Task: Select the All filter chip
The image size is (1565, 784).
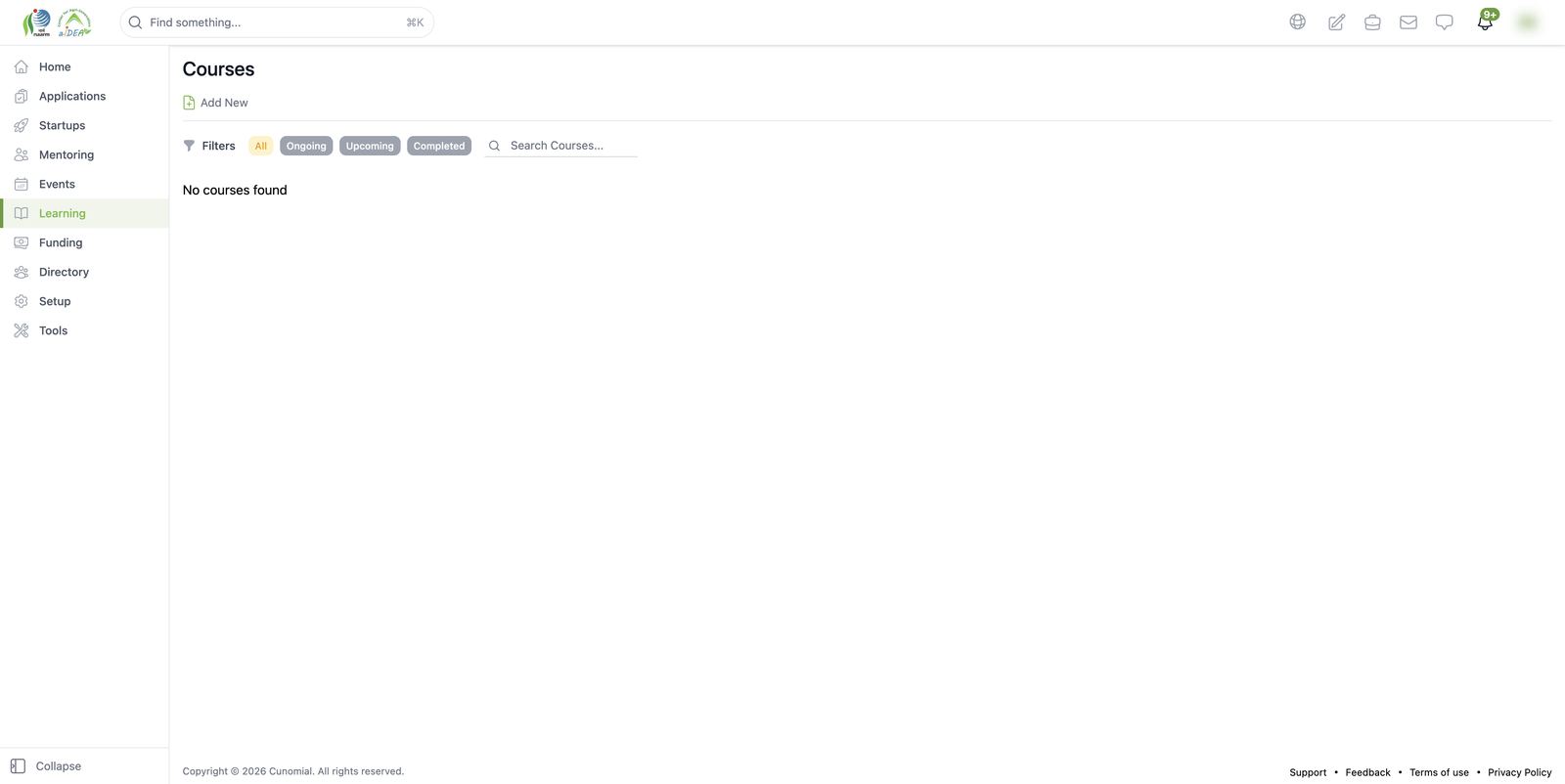Action: (x=260, y=146)
